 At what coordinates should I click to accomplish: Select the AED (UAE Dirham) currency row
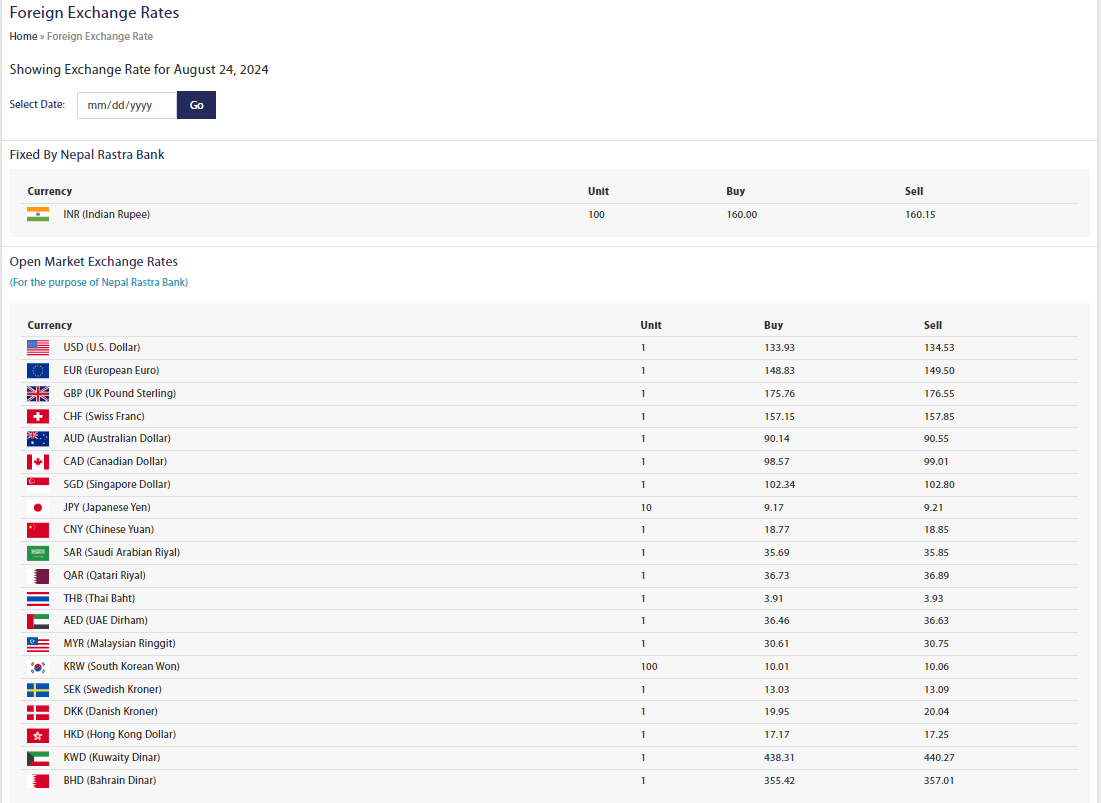pyautogui.click(x=105, y=620)
